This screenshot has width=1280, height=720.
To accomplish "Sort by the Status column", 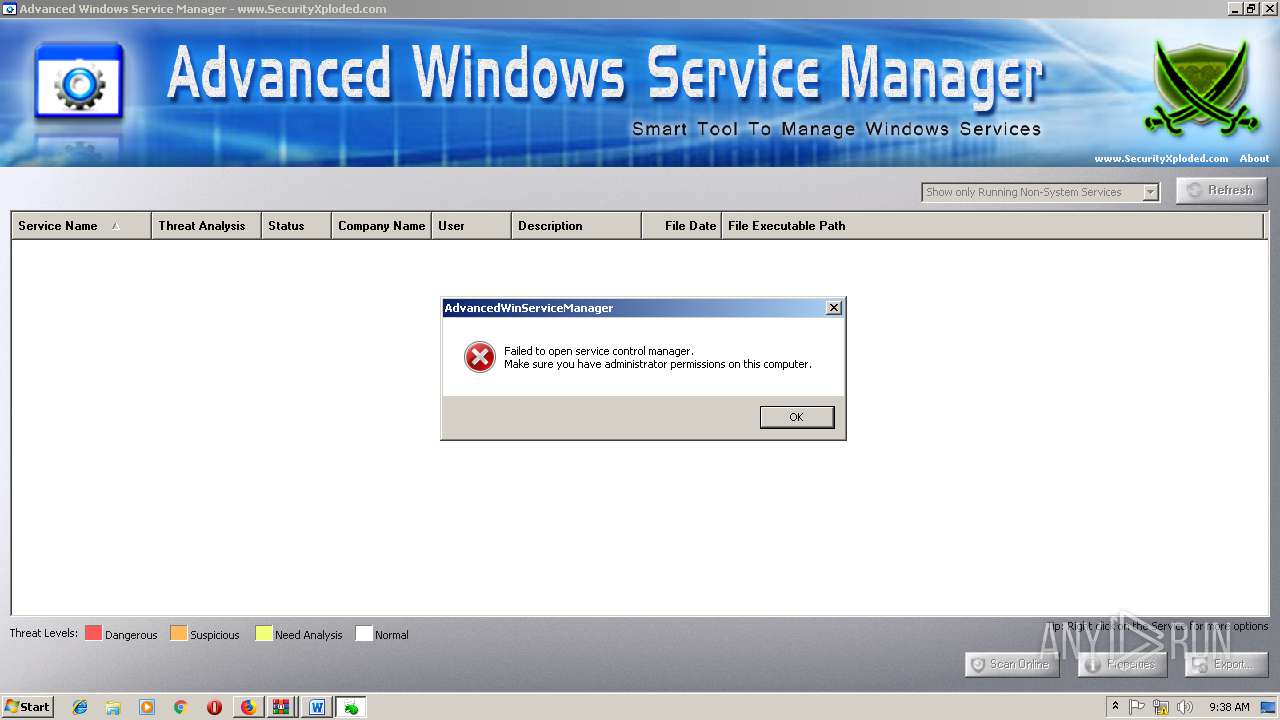I will click(x=296, y=226).
